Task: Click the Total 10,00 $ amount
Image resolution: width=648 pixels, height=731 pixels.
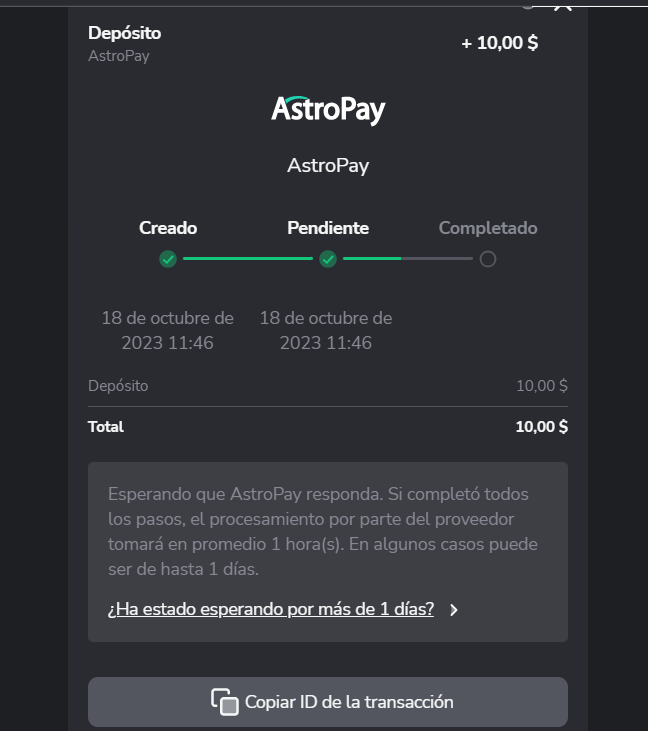Action: [x=541, y=427]
